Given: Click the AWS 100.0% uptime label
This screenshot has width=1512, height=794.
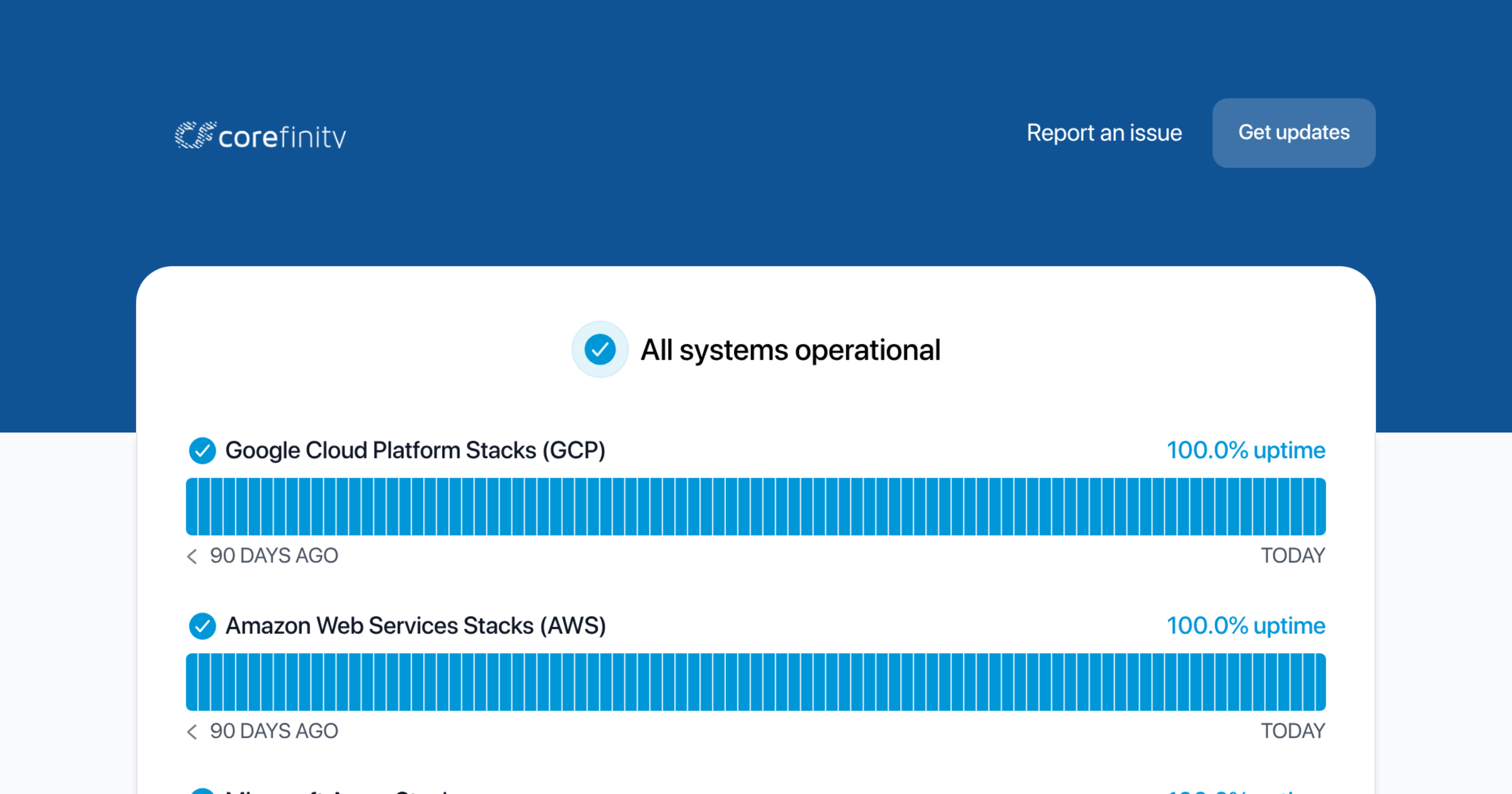Looking at the screenshot, I should (x=1246, y=626).
